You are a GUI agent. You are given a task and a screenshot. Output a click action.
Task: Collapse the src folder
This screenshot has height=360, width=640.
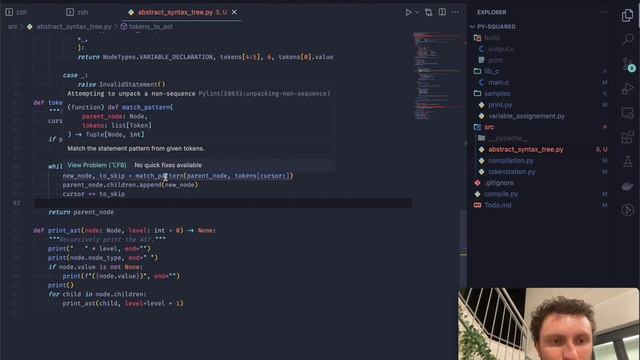pos(489,127)
